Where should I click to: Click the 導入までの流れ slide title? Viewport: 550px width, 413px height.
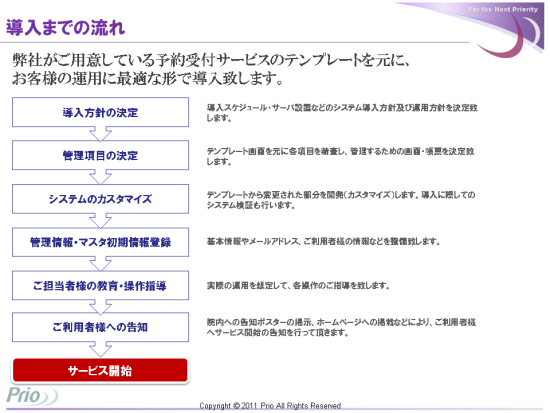[x=66, y=27]
